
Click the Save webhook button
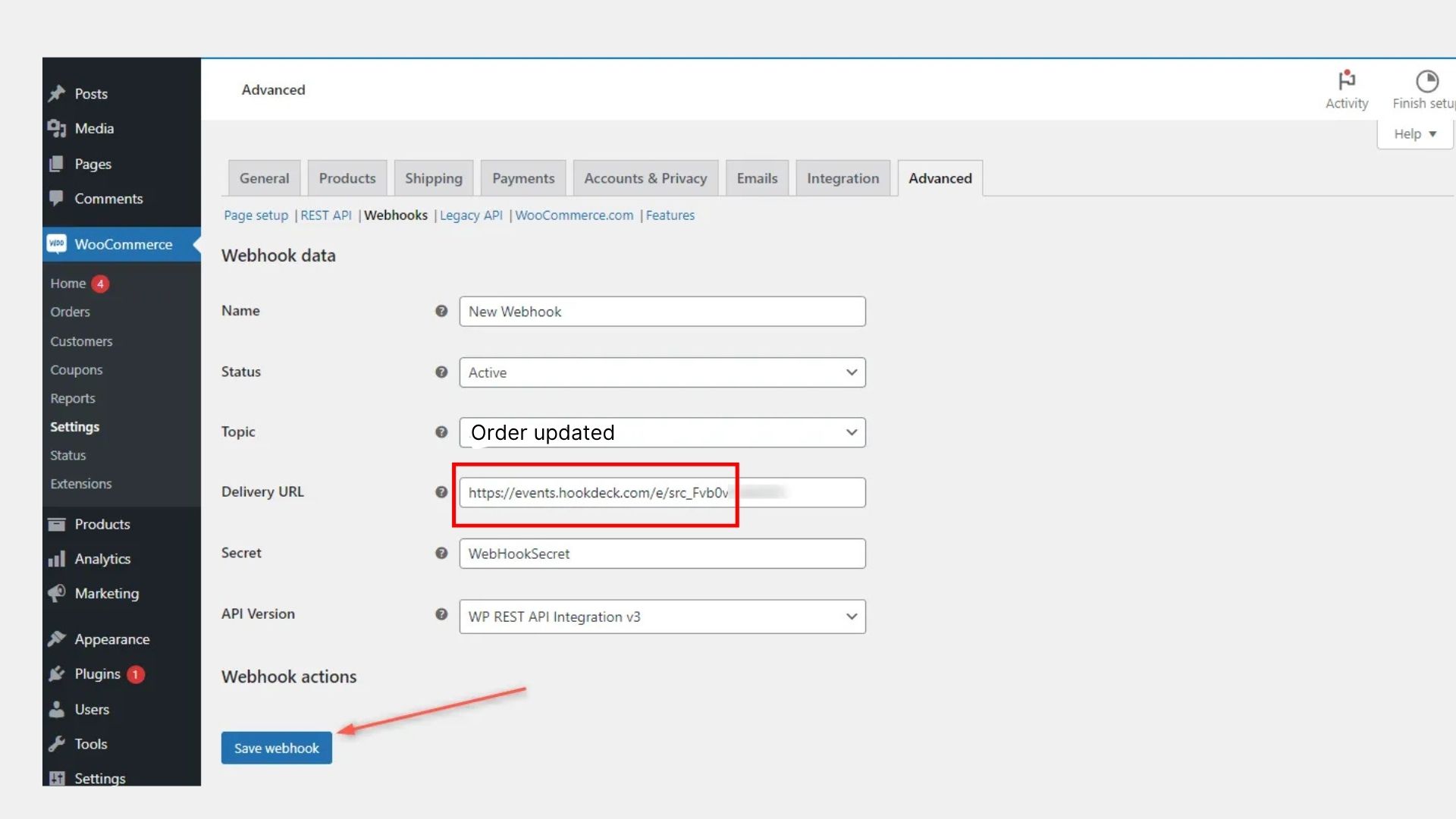click(x=277, y=748)
